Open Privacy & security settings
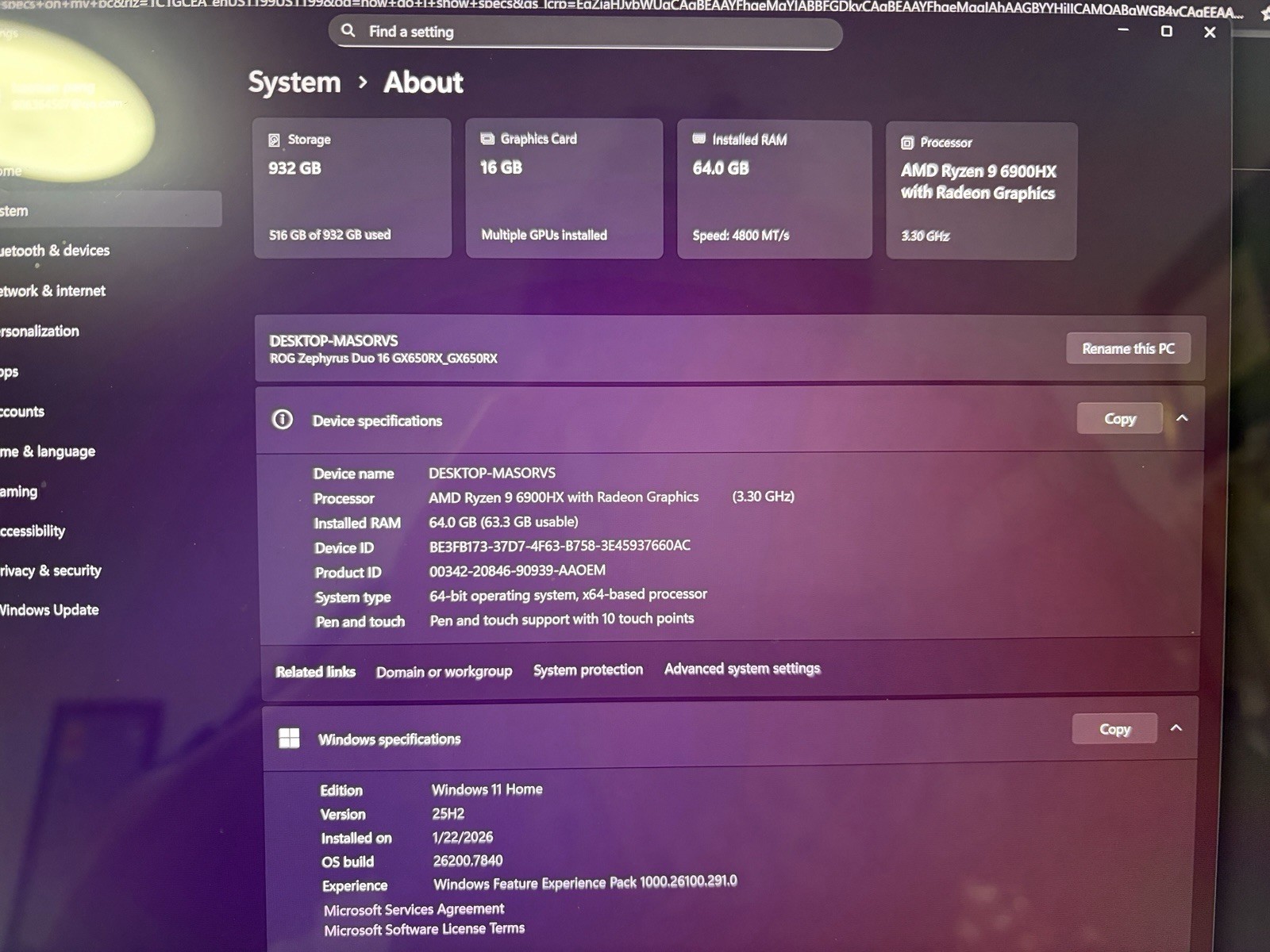The width and height of the screenshot is (1270, 952). coord(51,570)
